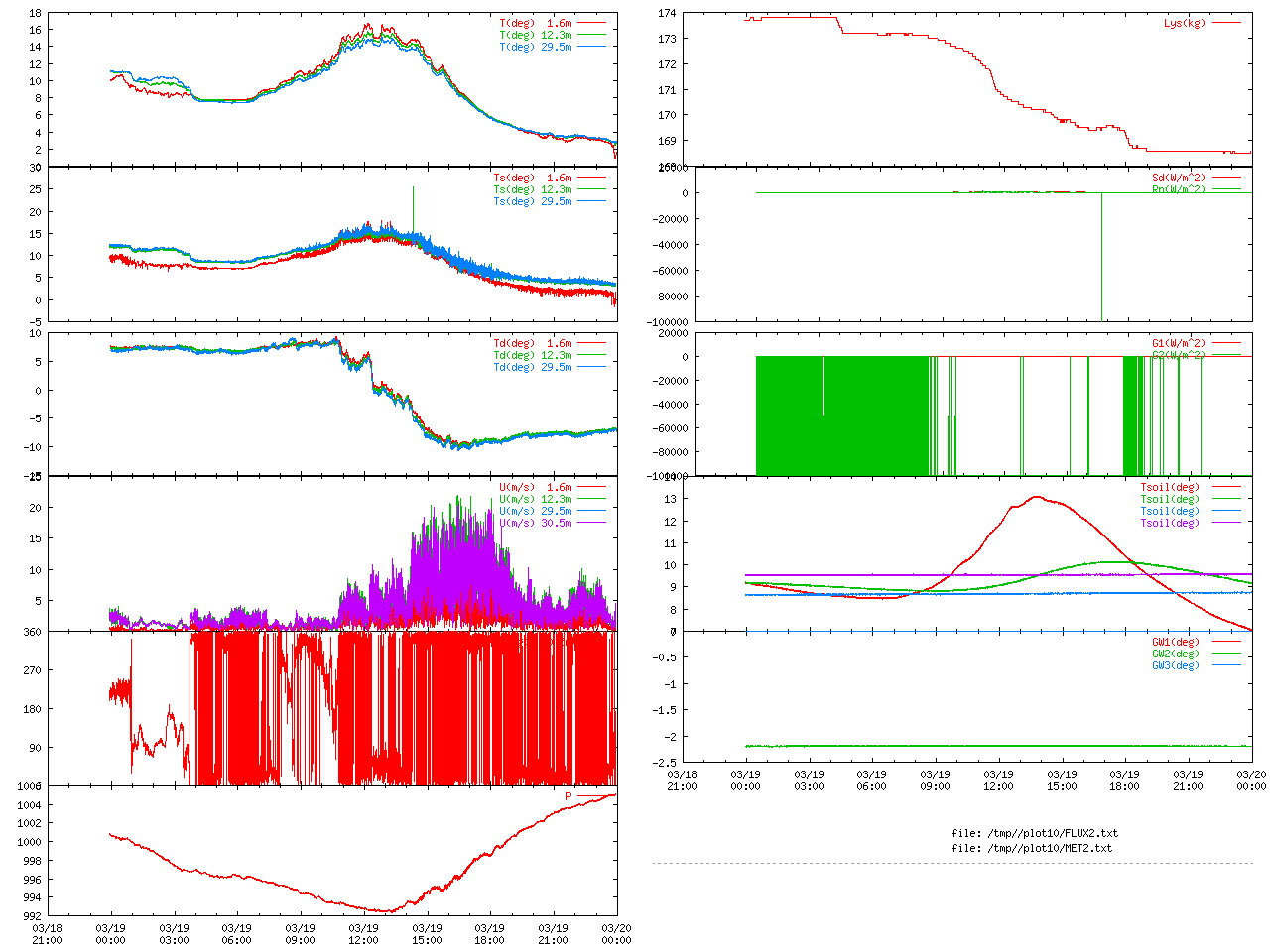Click the peak of the red Tsoil curve
This screenshot has width=1270, height=952.
[x=1037, y=497]
